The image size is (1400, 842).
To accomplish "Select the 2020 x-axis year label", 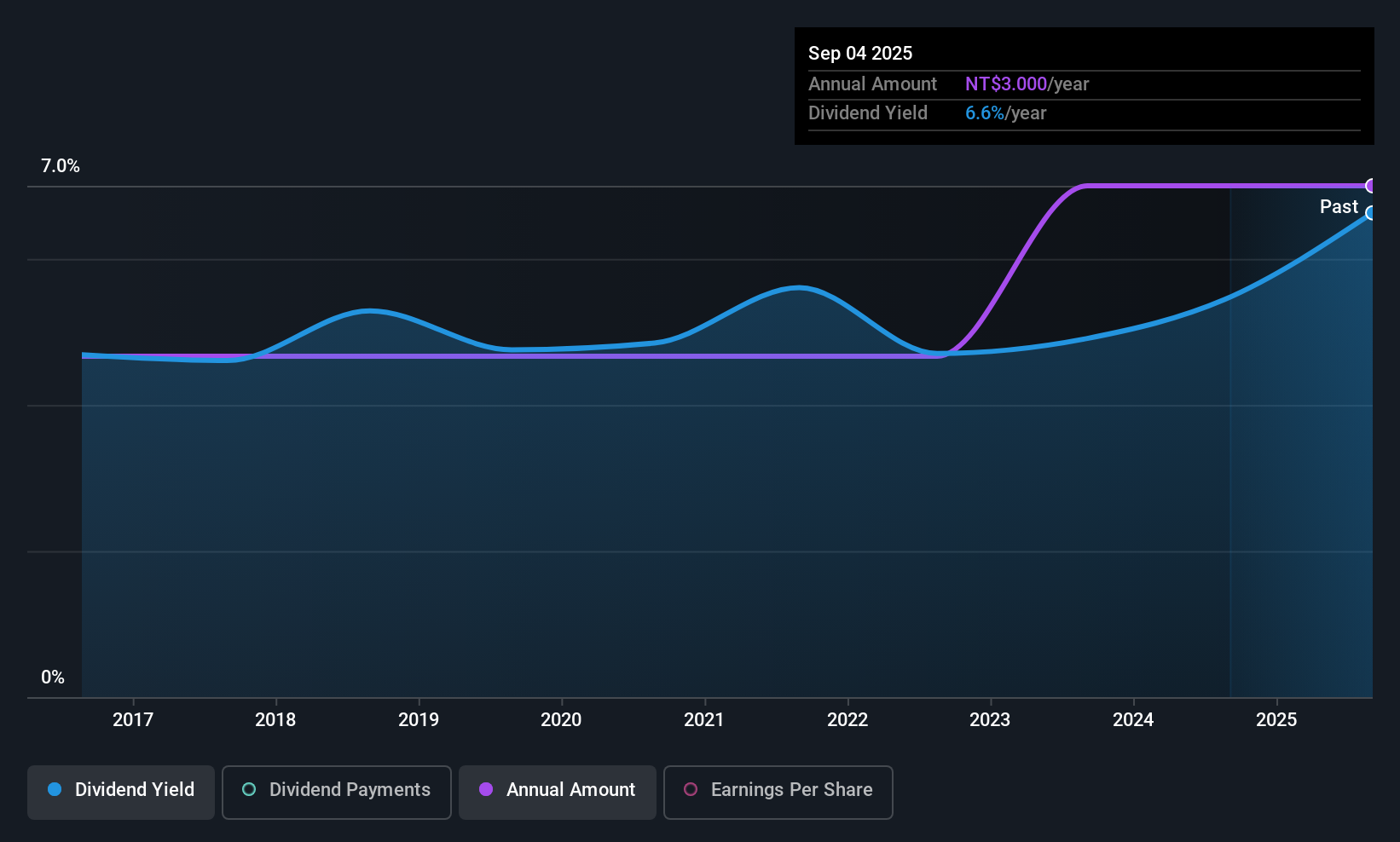I will 561,720.
